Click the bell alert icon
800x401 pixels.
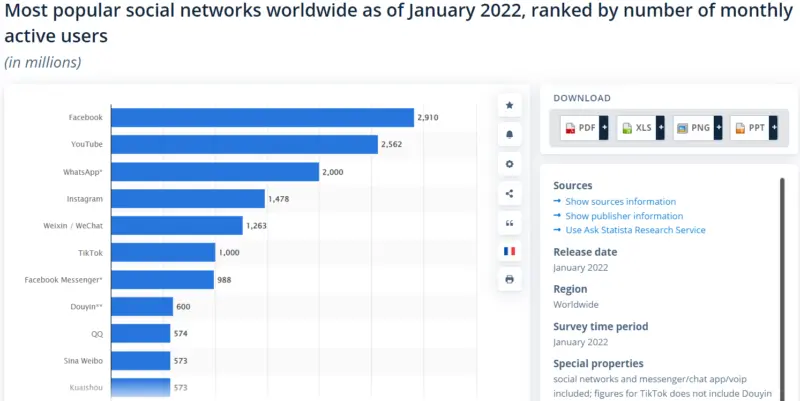click(x=510, y=134)
